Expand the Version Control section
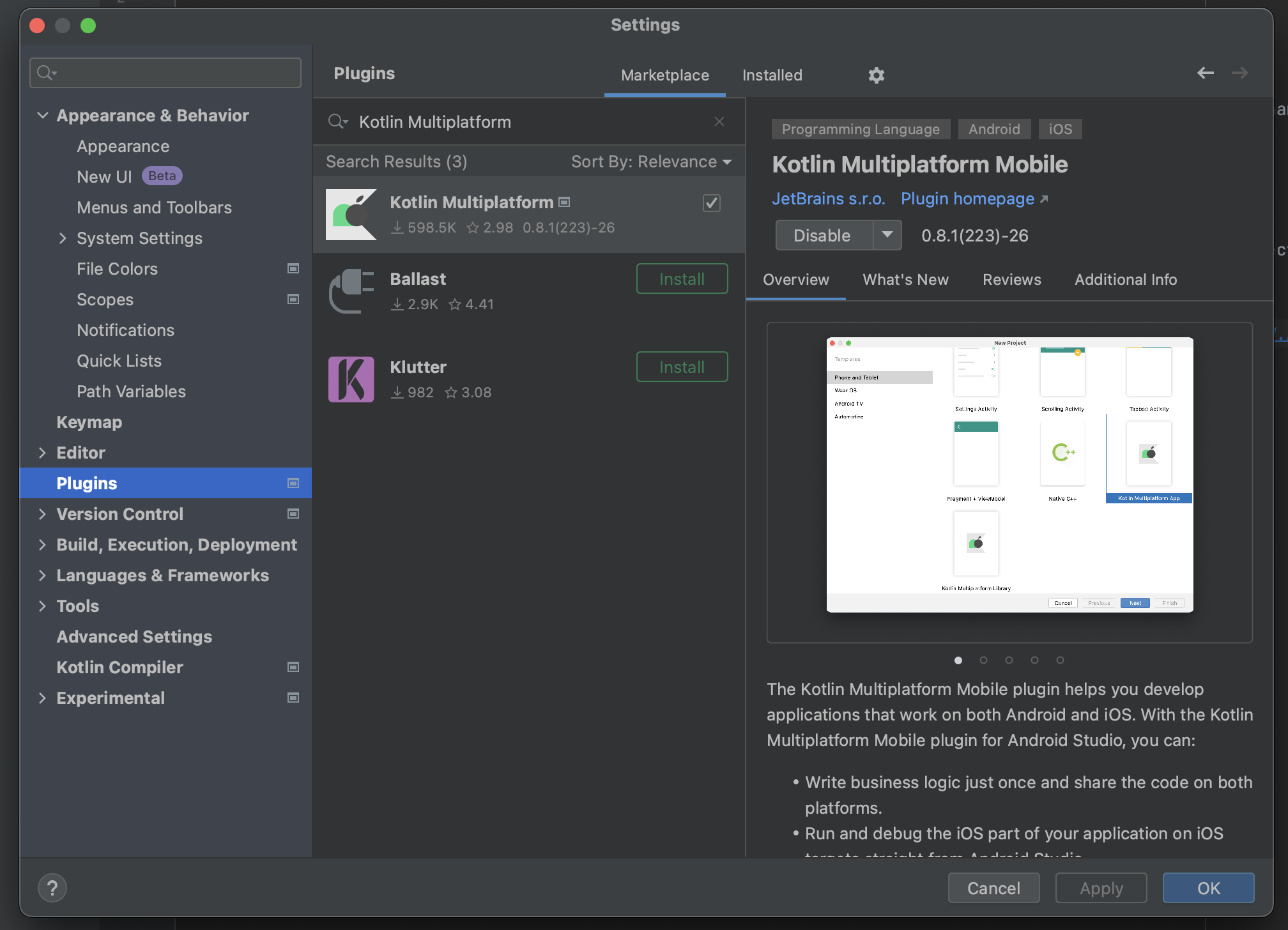The width and height of the screenshot is (1288, 930). pyautogui.click(x=43, y=514)
